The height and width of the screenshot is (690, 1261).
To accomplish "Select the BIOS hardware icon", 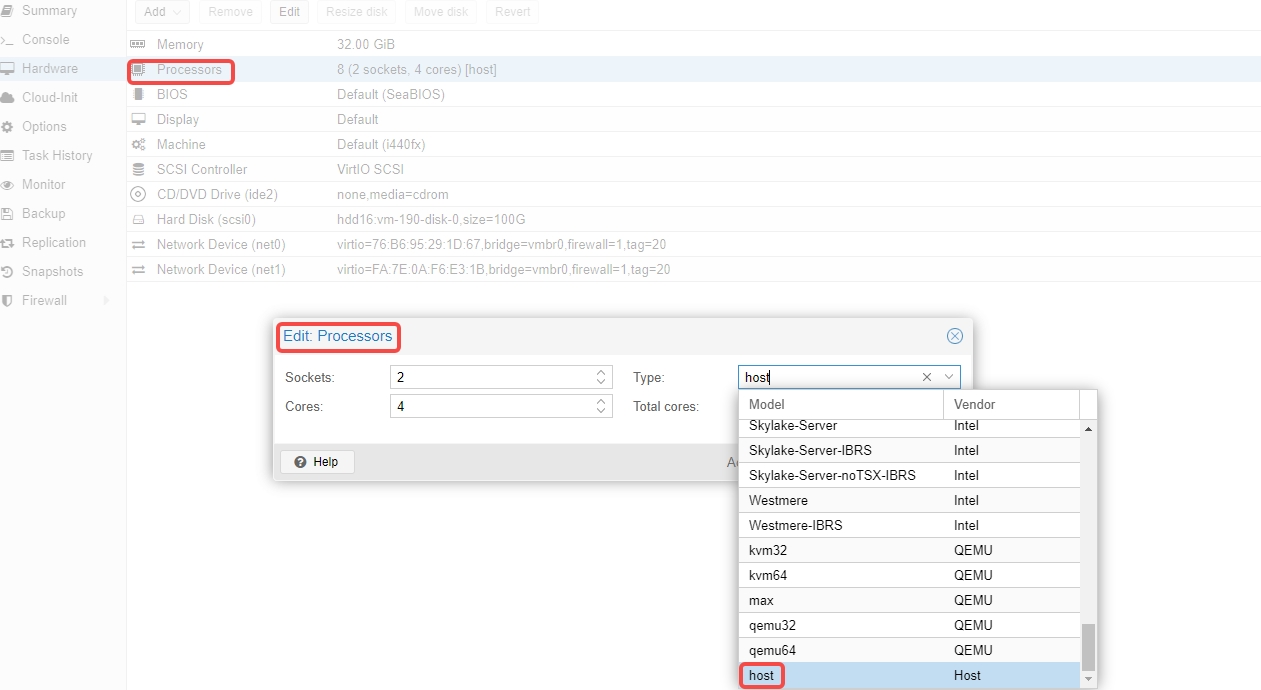I will click(138, 94).
